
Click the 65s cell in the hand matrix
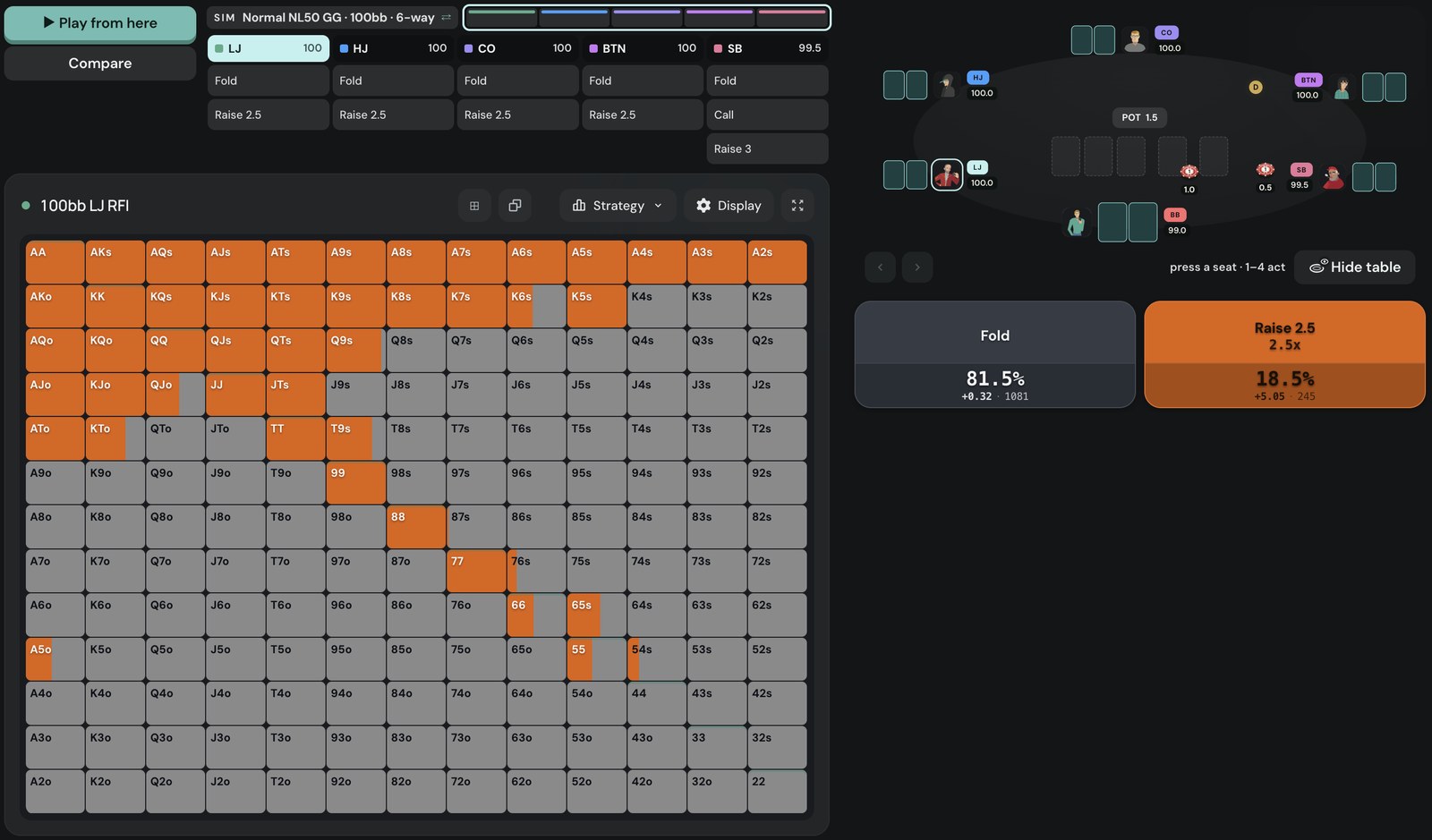pyautogui.click(x=596, y=615)
